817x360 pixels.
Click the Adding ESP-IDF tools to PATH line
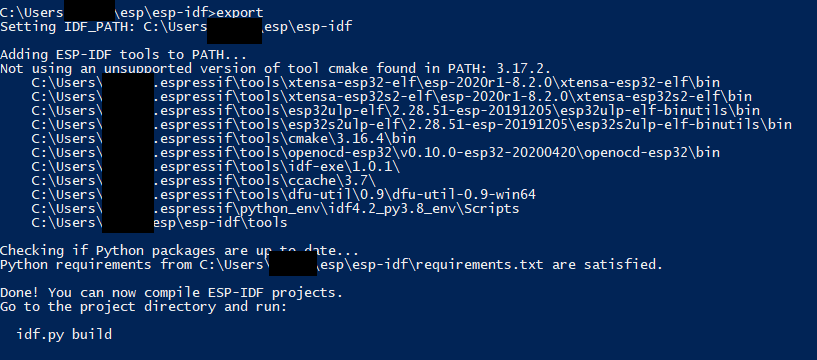pos(123,55)
